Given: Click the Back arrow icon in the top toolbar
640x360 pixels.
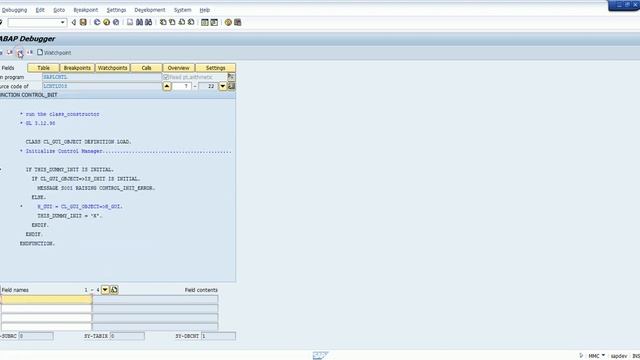Looking at the screenshot, I should pos(74,22).
